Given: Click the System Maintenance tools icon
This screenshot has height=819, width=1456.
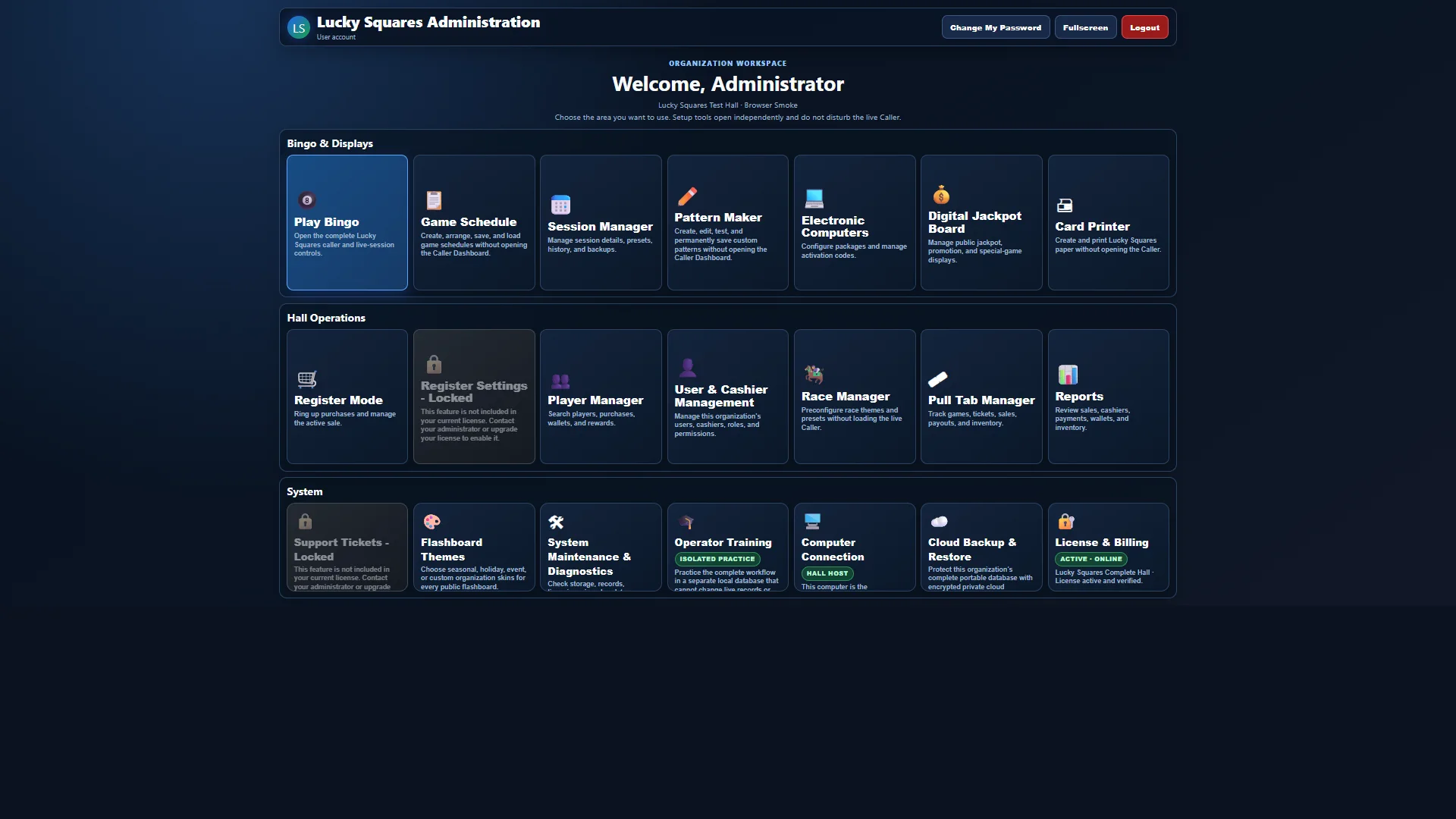Looking at the screenshot, I should pos(557,522).
